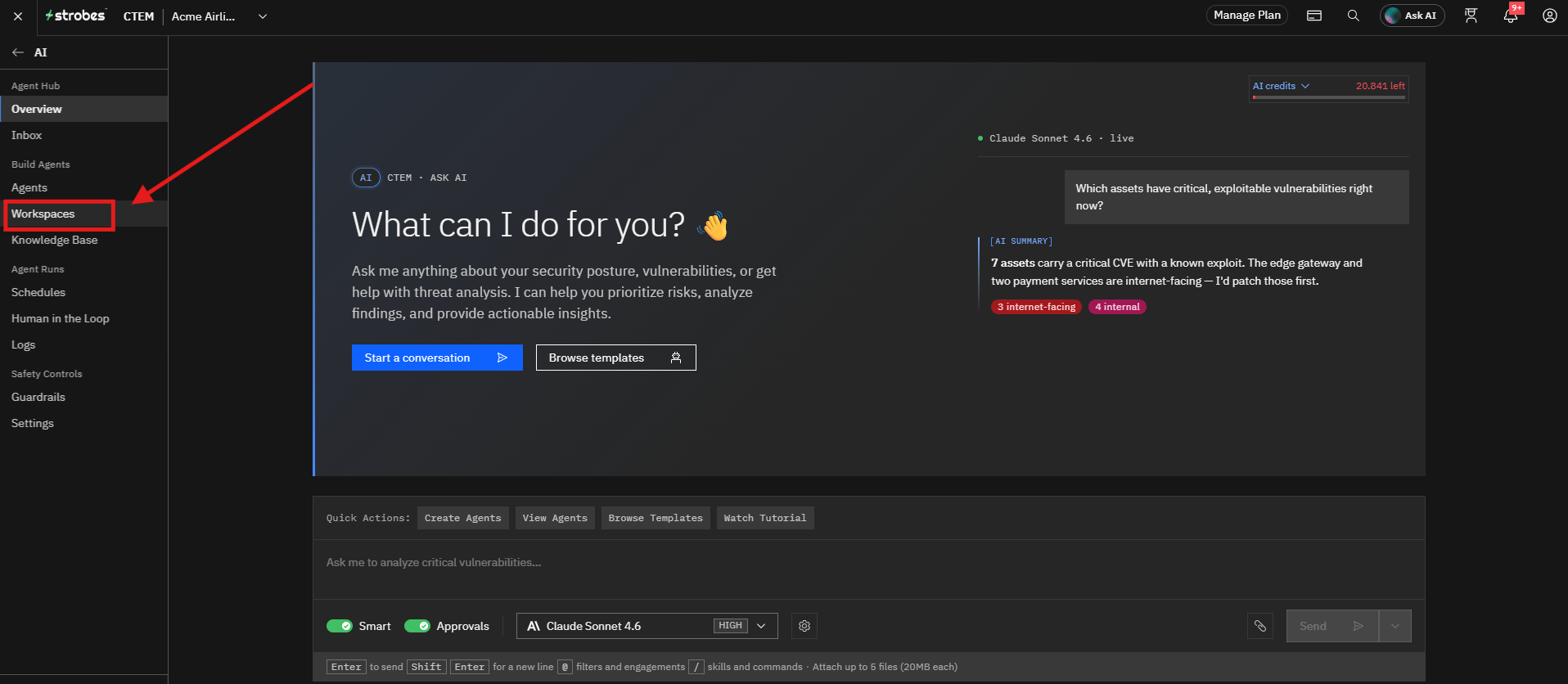Open the Inbox menu item
The height and width of the screenshot is (684, 1568).
coord(84,135)
